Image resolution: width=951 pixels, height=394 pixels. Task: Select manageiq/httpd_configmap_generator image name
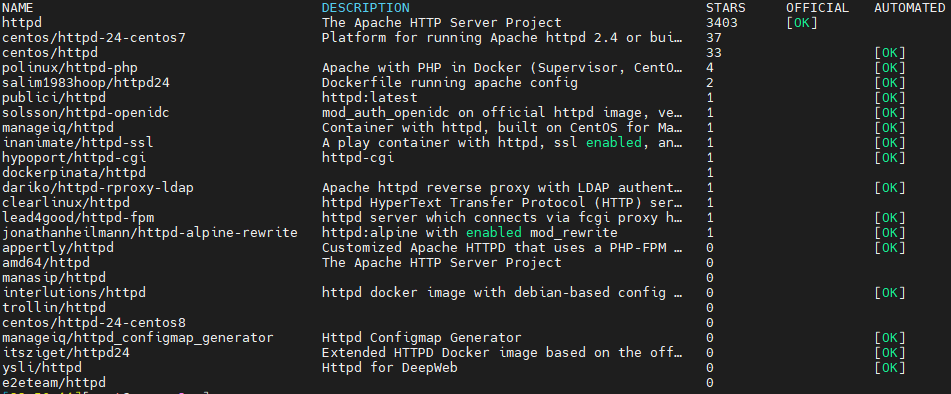point(138,338)
